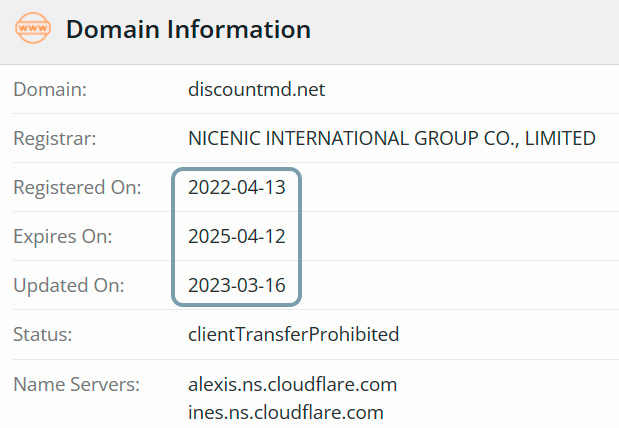Click the orange www globe icon
This screenshot has height=428, width=619.
(33, 28)
